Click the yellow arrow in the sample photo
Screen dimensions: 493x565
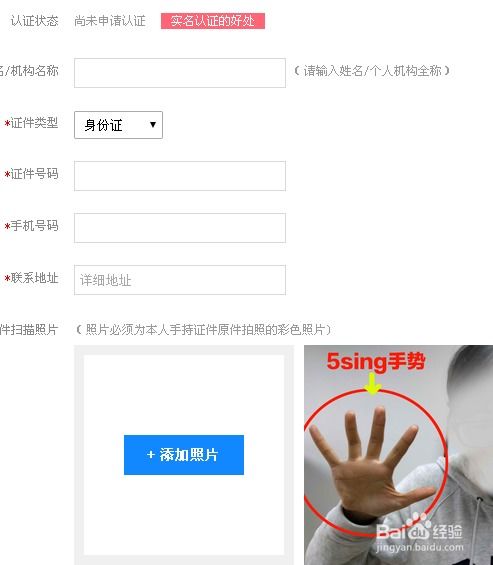(x=373, y=384)
